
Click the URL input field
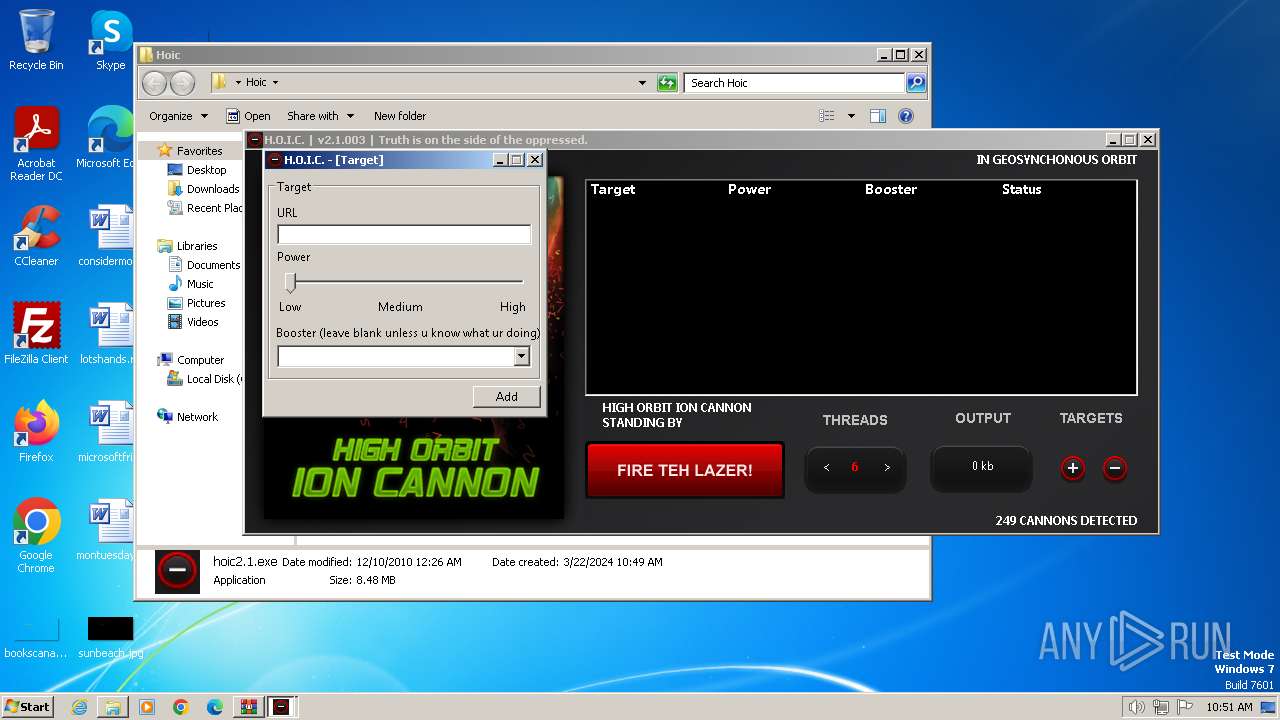pyautogui.click(x=404, y=234)
